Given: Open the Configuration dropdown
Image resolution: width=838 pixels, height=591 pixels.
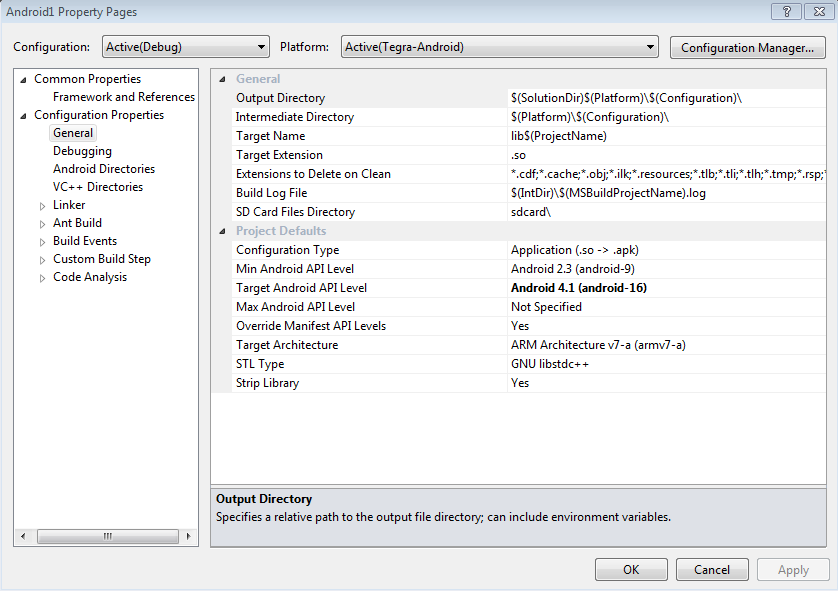Looking at the screenshot, I should tap(185, 47).
